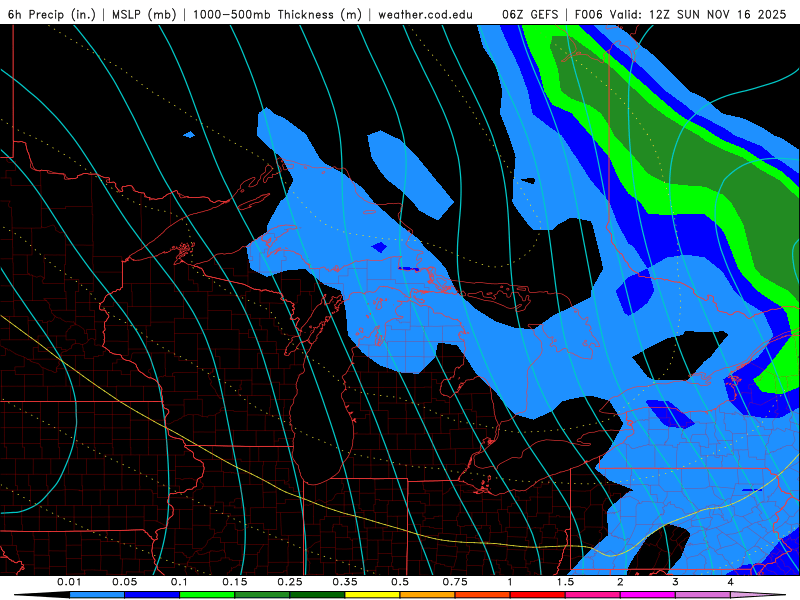Click the 1.5 legend value
This screenshot has width=800, height=600.
coord(565,582)
